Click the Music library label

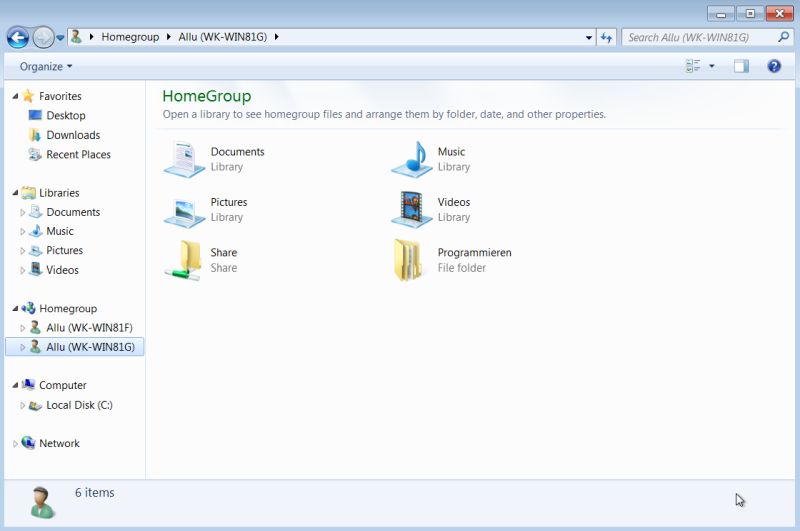point(451,152)
